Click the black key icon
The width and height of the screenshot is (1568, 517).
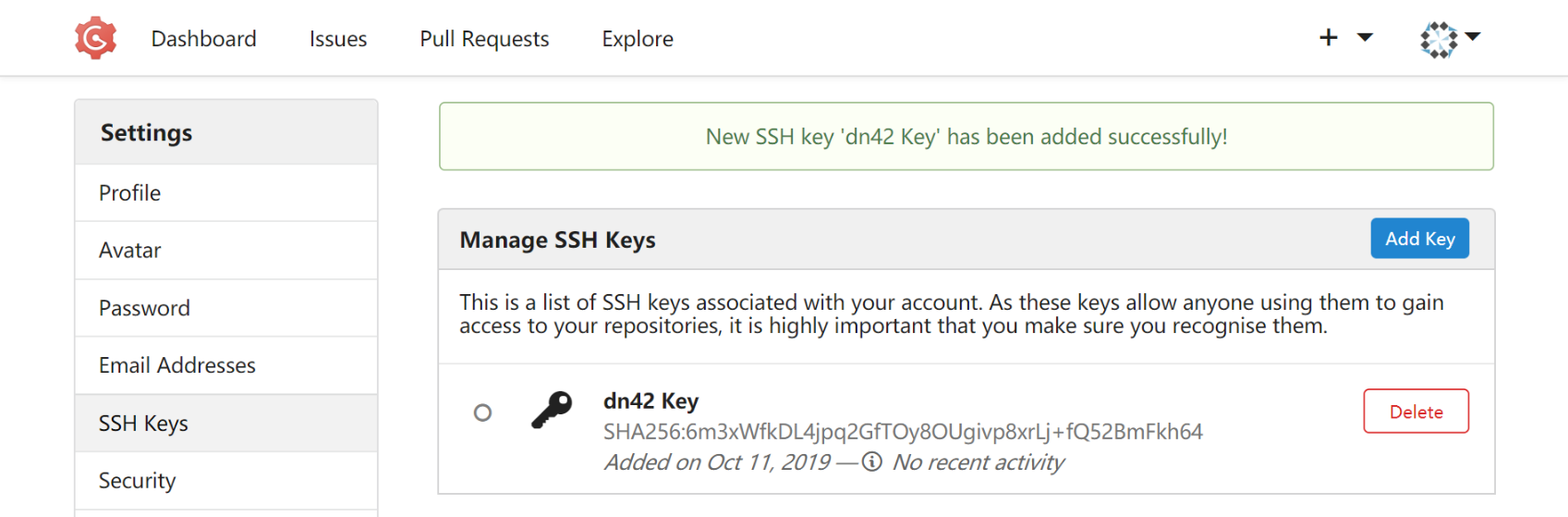[552, 411]
